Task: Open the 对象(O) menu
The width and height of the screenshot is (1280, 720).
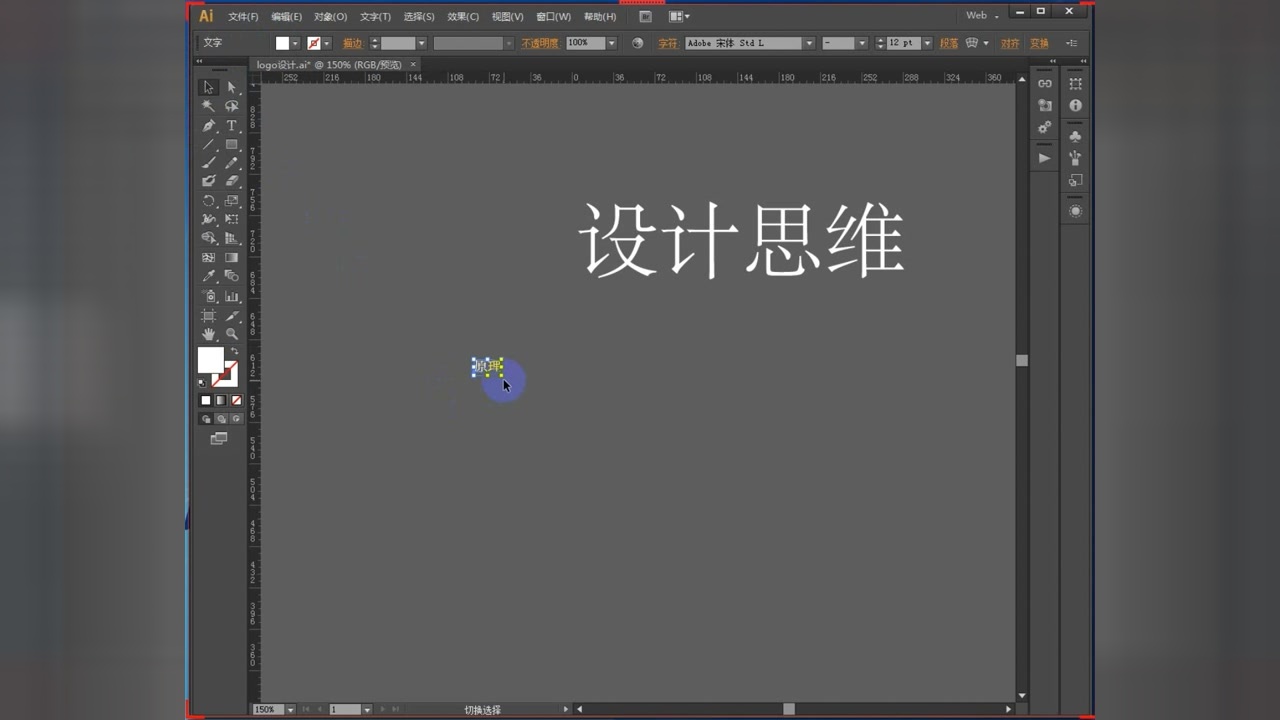Action: click(x=330, y=17)
